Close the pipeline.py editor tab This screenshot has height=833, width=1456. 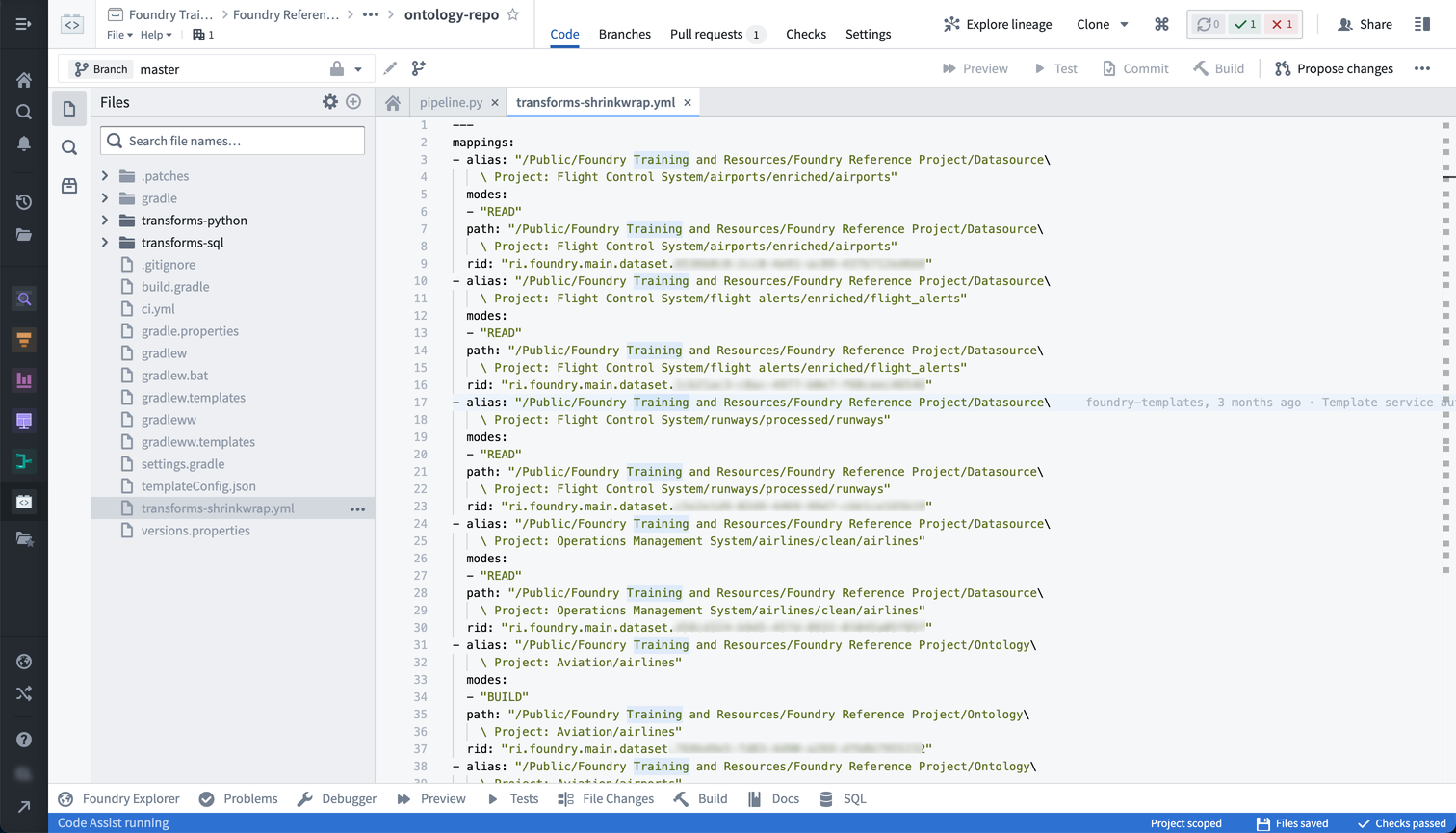pyautogui.click(x=495, y=103)
